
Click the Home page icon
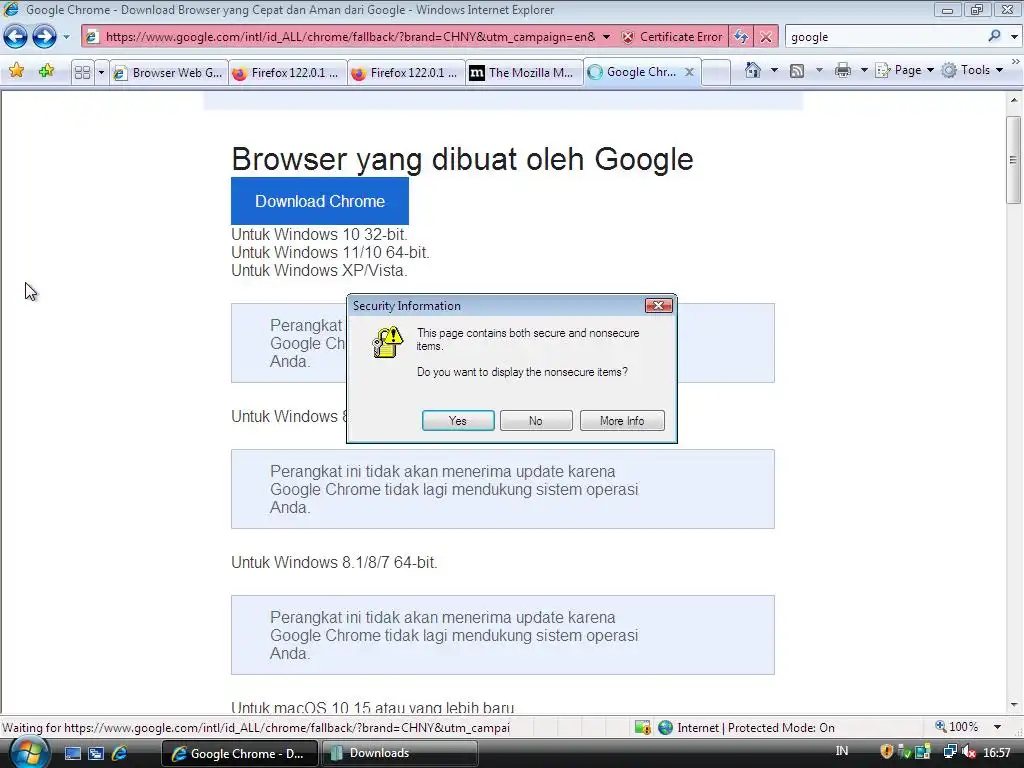753,70
